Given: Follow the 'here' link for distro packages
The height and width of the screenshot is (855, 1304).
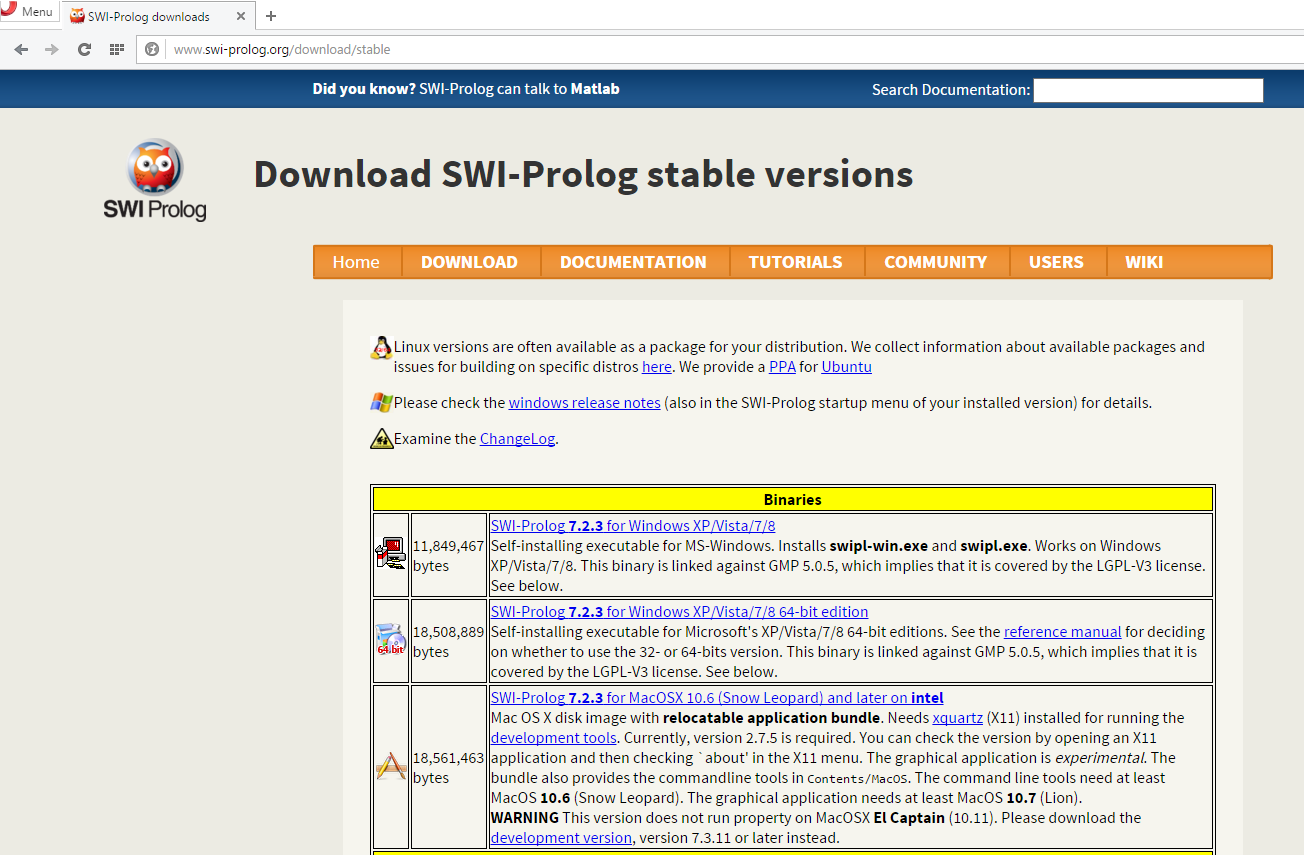Looking at the screenshot, I should (x=656, y=367).
